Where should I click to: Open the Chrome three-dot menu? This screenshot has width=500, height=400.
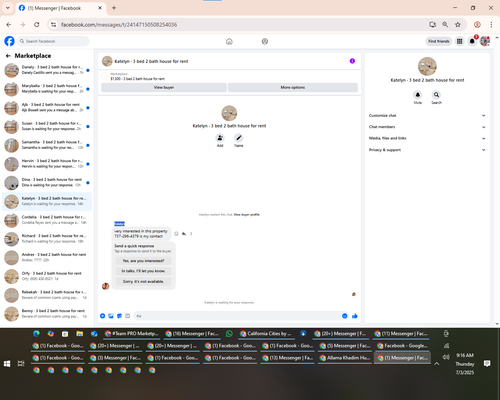(491, 24)
